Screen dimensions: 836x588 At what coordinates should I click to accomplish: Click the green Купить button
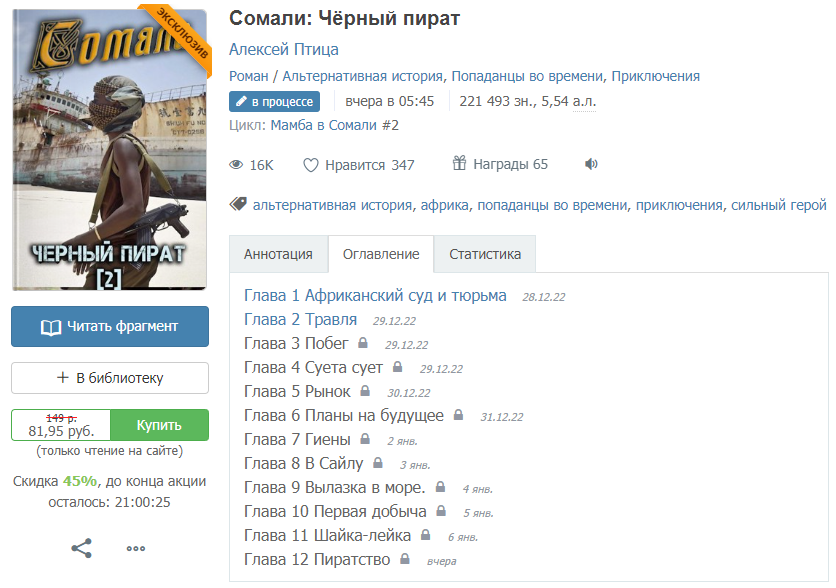click(159, 425)
